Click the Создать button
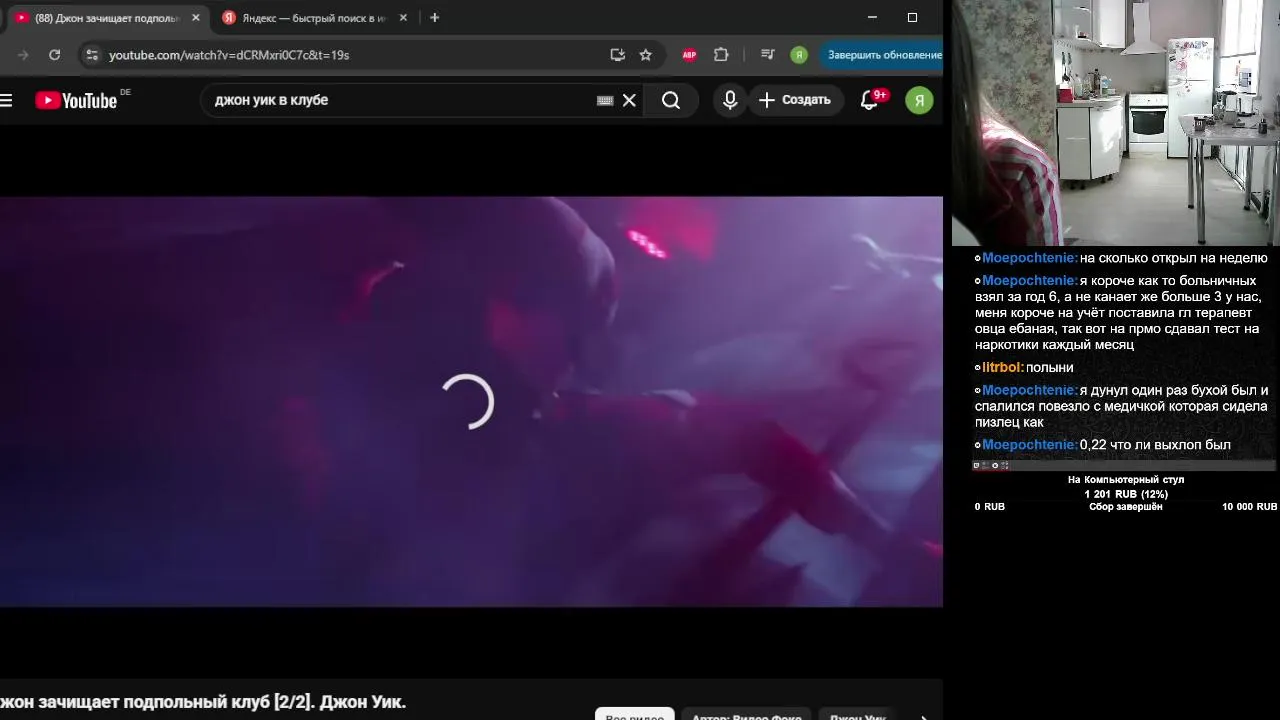This screenshot has height=720, width=1280. (795, 100)
